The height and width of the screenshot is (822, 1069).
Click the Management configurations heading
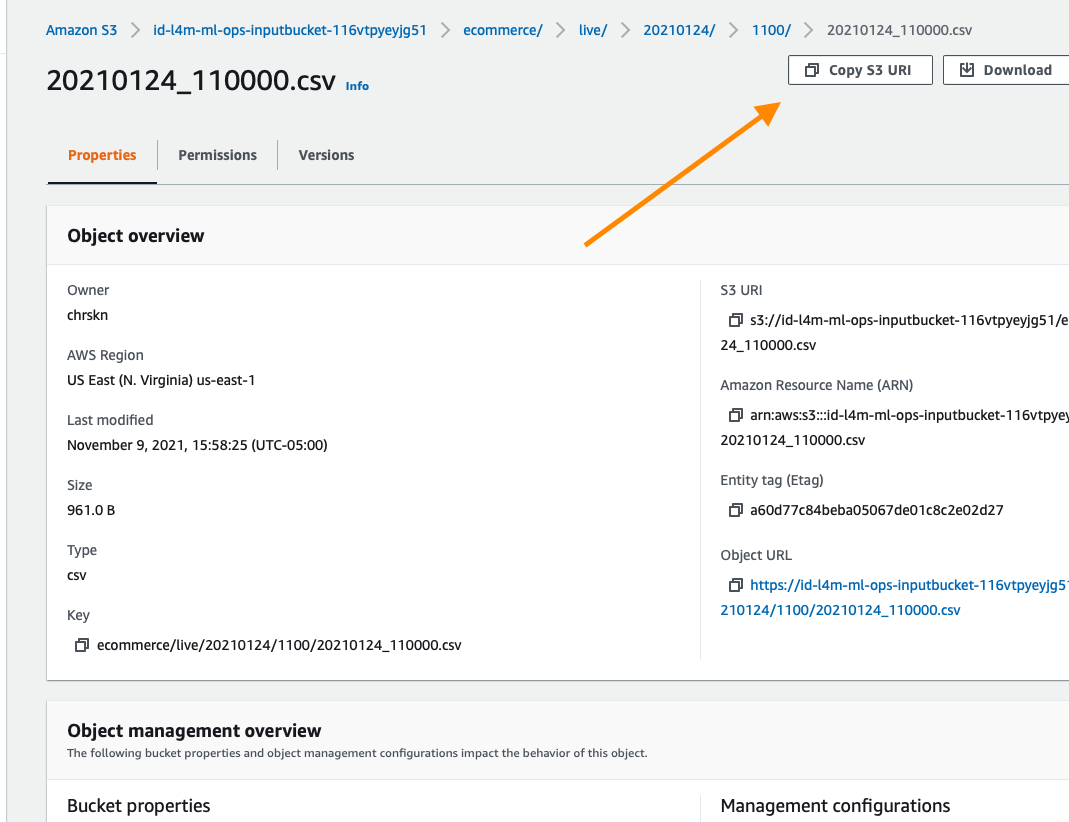tap(835, 806)
